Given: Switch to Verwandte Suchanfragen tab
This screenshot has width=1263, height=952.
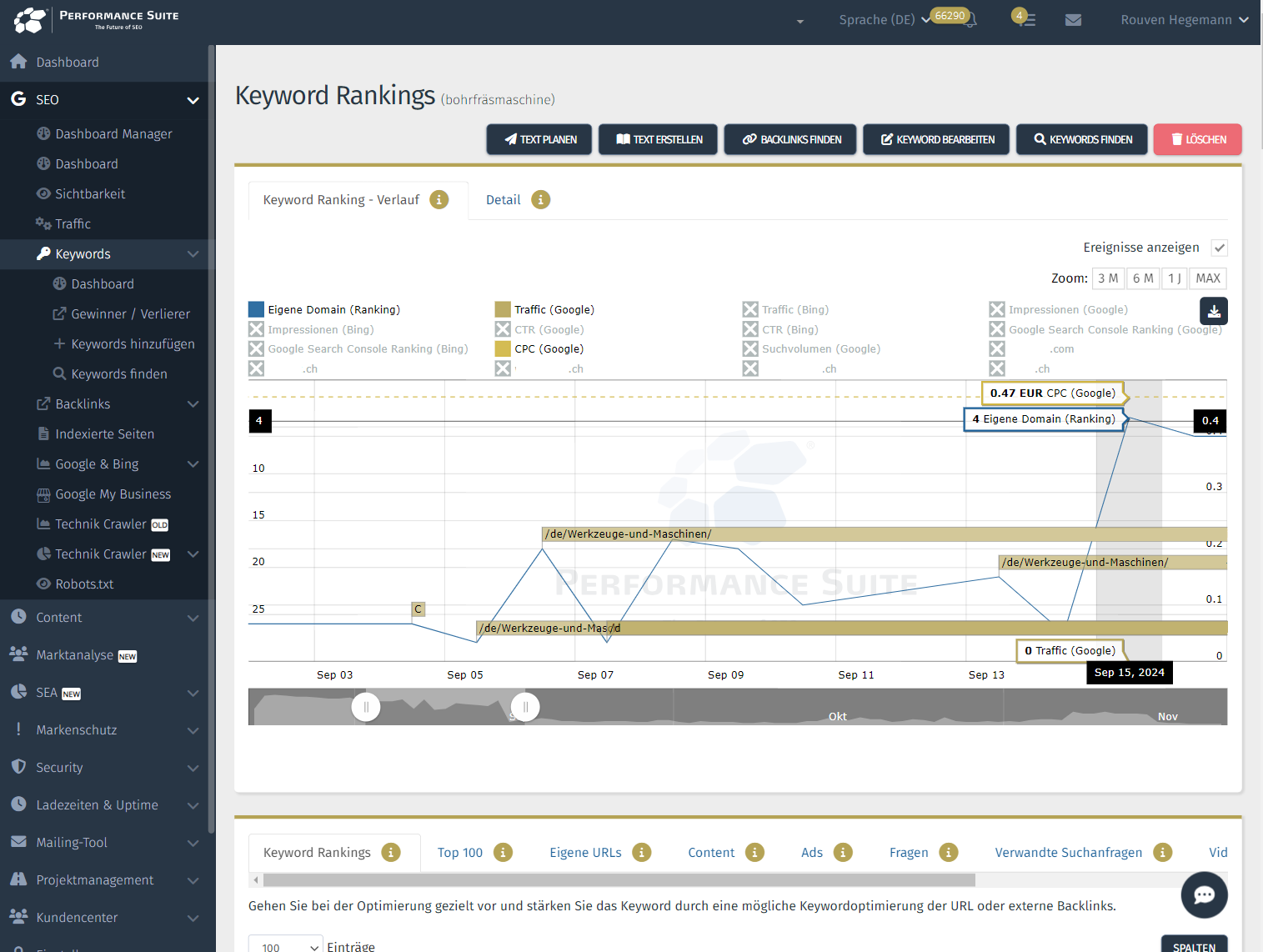Looking at the screenshot, I should coord(1069,853).
